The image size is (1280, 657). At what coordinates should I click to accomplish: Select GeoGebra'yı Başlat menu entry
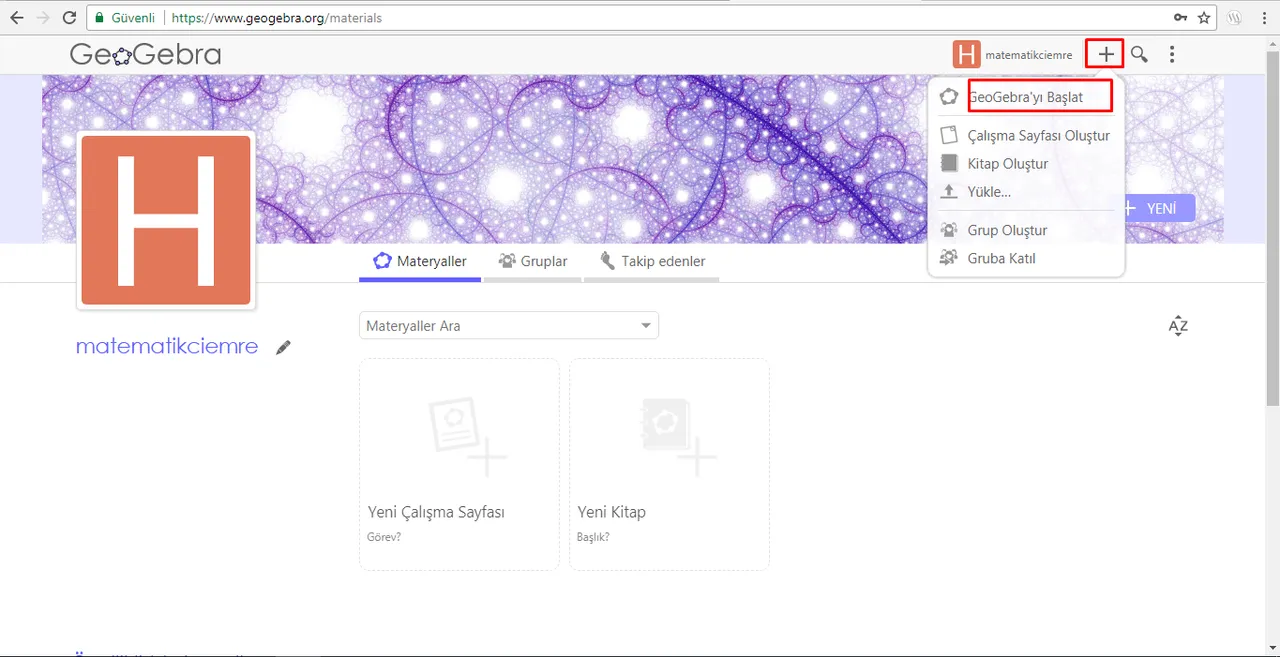(x=1026, y=97)
